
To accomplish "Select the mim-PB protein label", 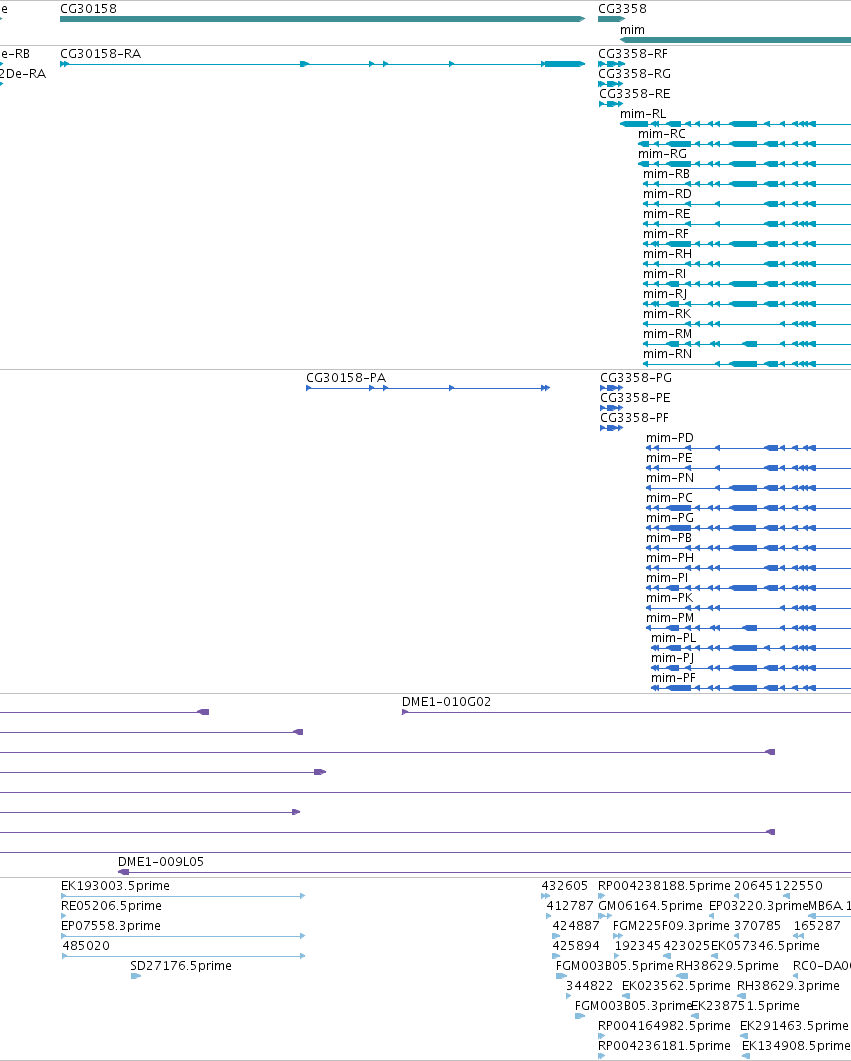I will [x=669, y=537].
